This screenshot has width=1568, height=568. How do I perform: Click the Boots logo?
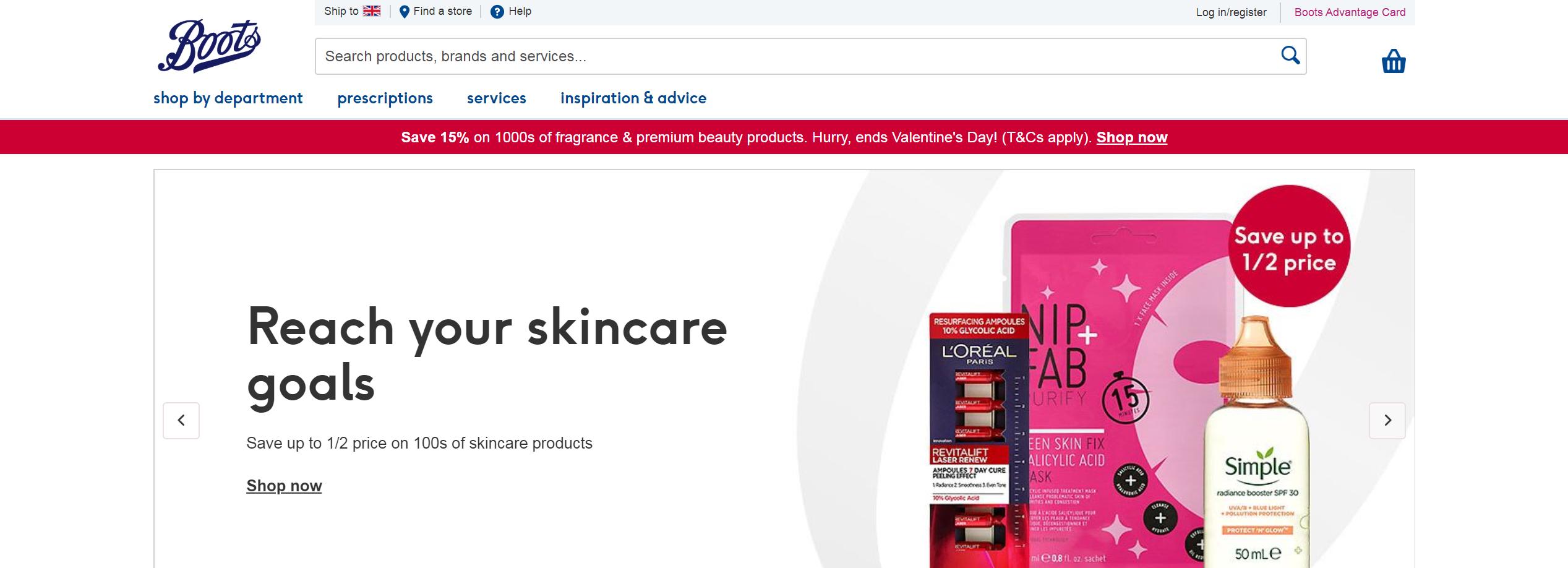pyautogui.click(x=209, y=46)
